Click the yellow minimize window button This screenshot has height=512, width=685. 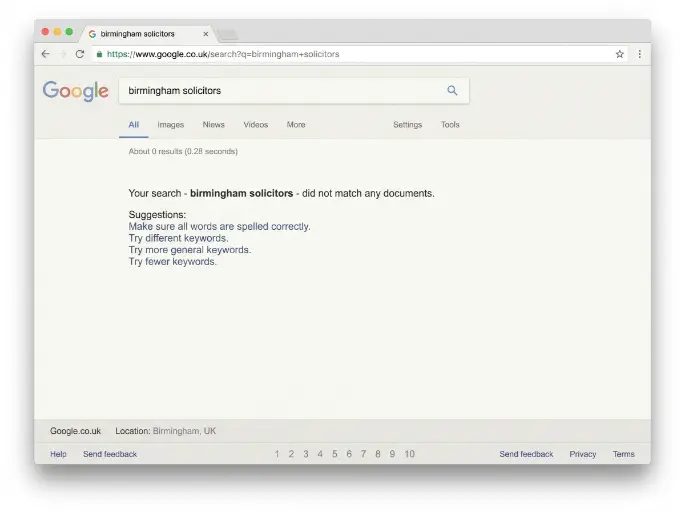(57, 31)
